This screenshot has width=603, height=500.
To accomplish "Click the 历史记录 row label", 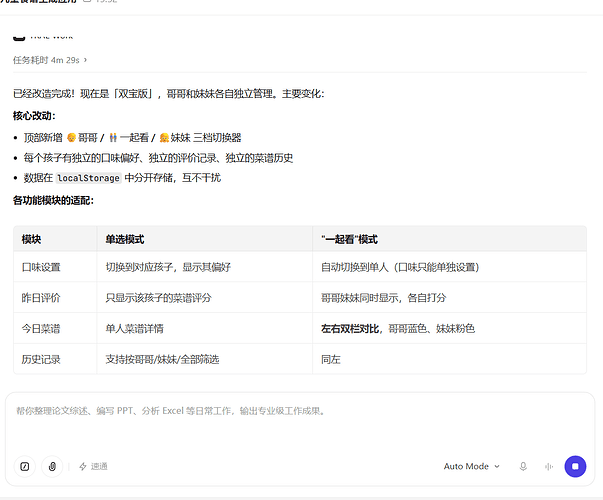I will (x=41, y=359).
